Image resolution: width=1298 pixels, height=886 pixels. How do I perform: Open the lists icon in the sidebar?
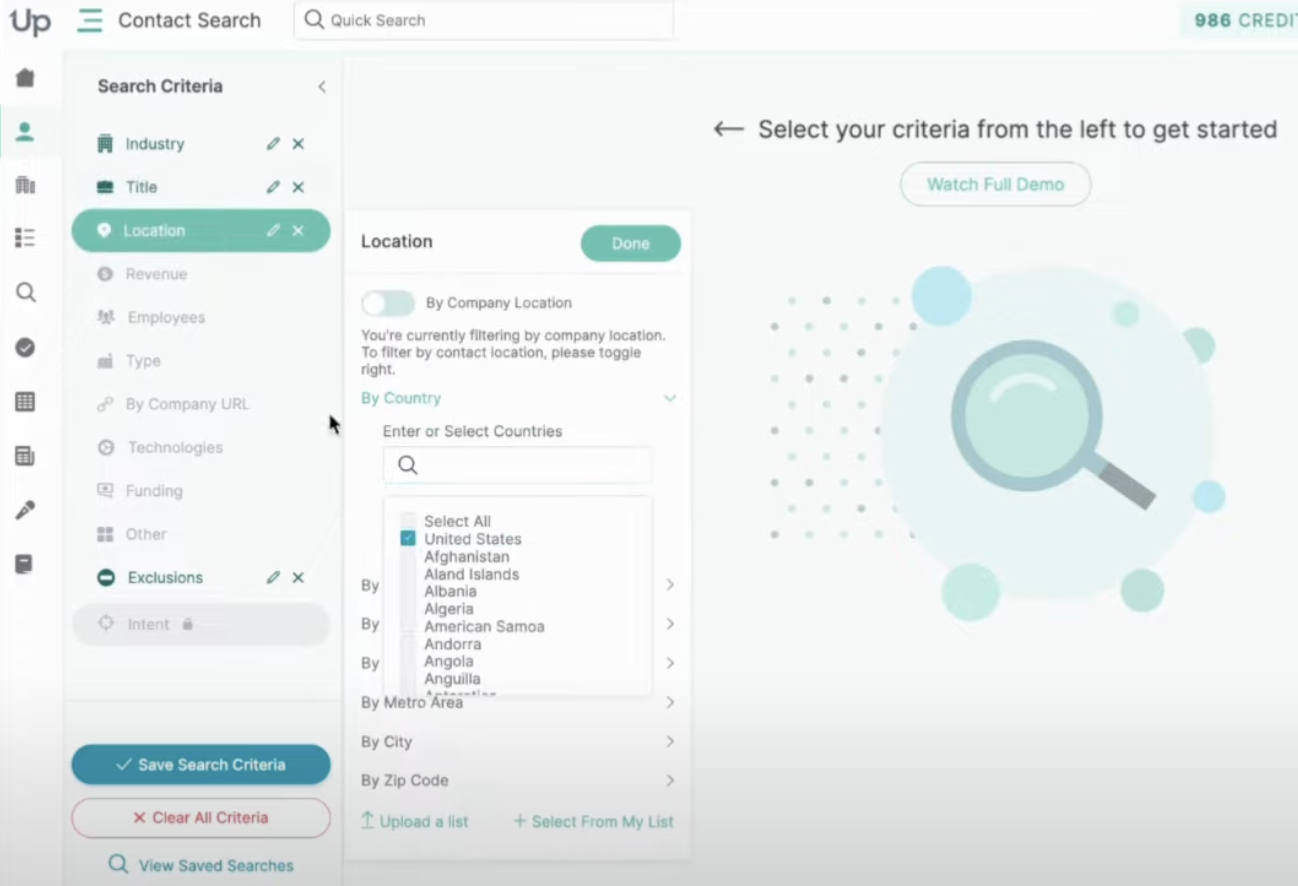tap(25, 238)
